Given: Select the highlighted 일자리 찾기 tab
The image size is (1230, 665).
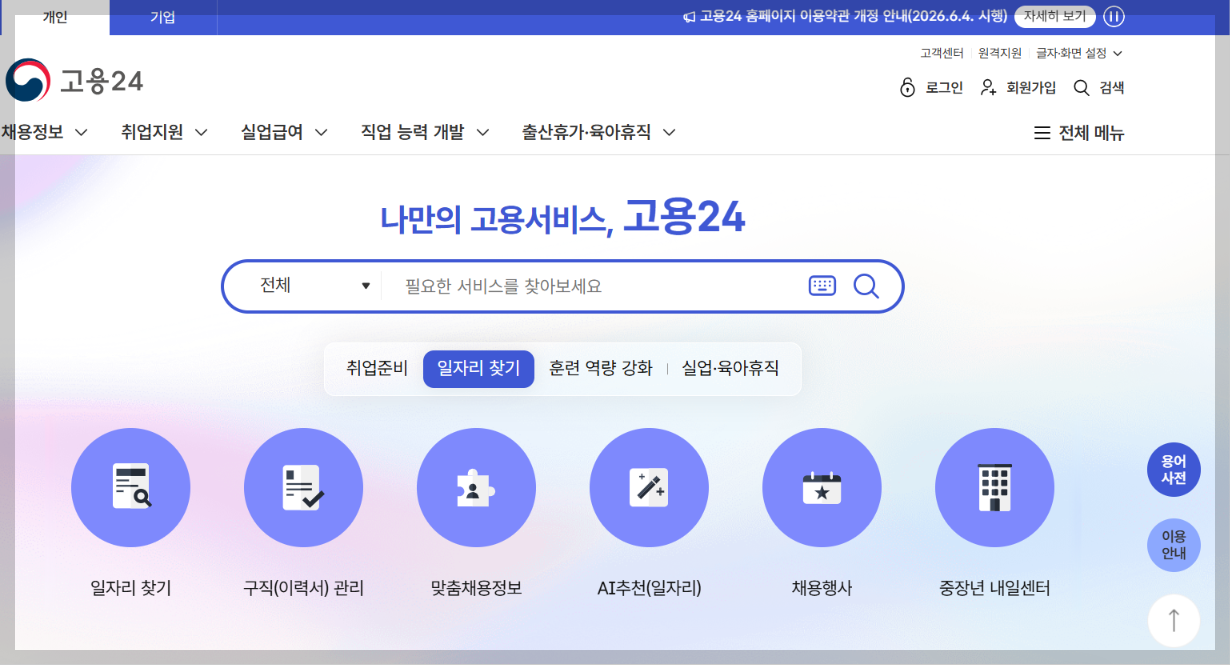Looking at the screenshot, I should [x=479, y=369].
